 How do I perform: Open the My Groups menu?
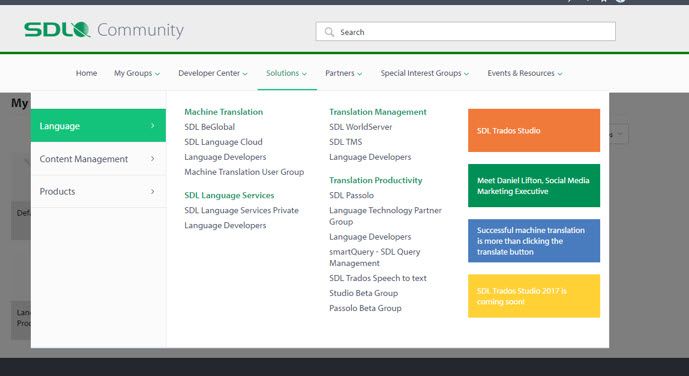tap(137, 73)
